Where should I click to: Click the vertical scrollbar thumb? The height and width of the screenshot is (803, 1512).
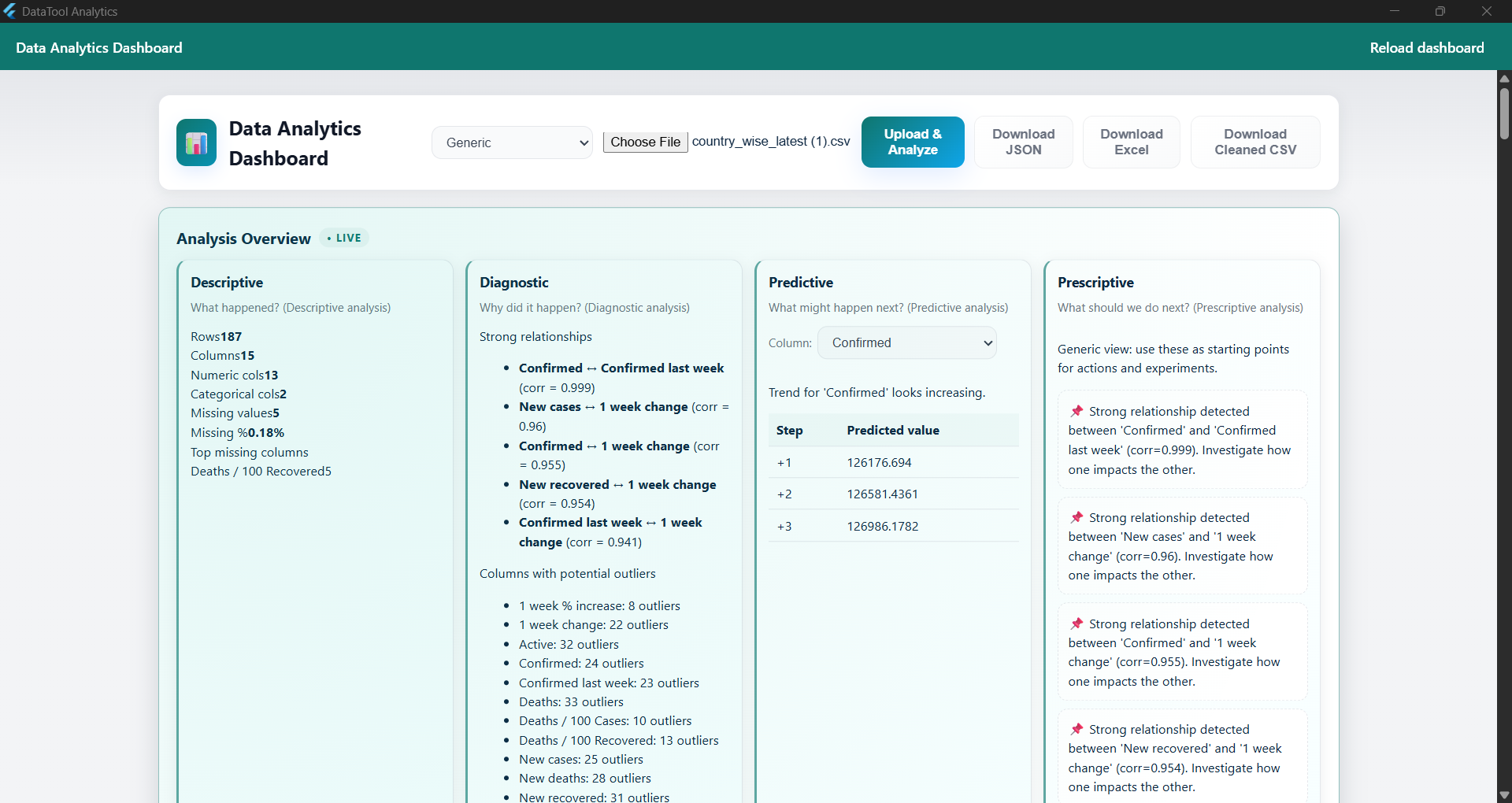pos(1504,113)
